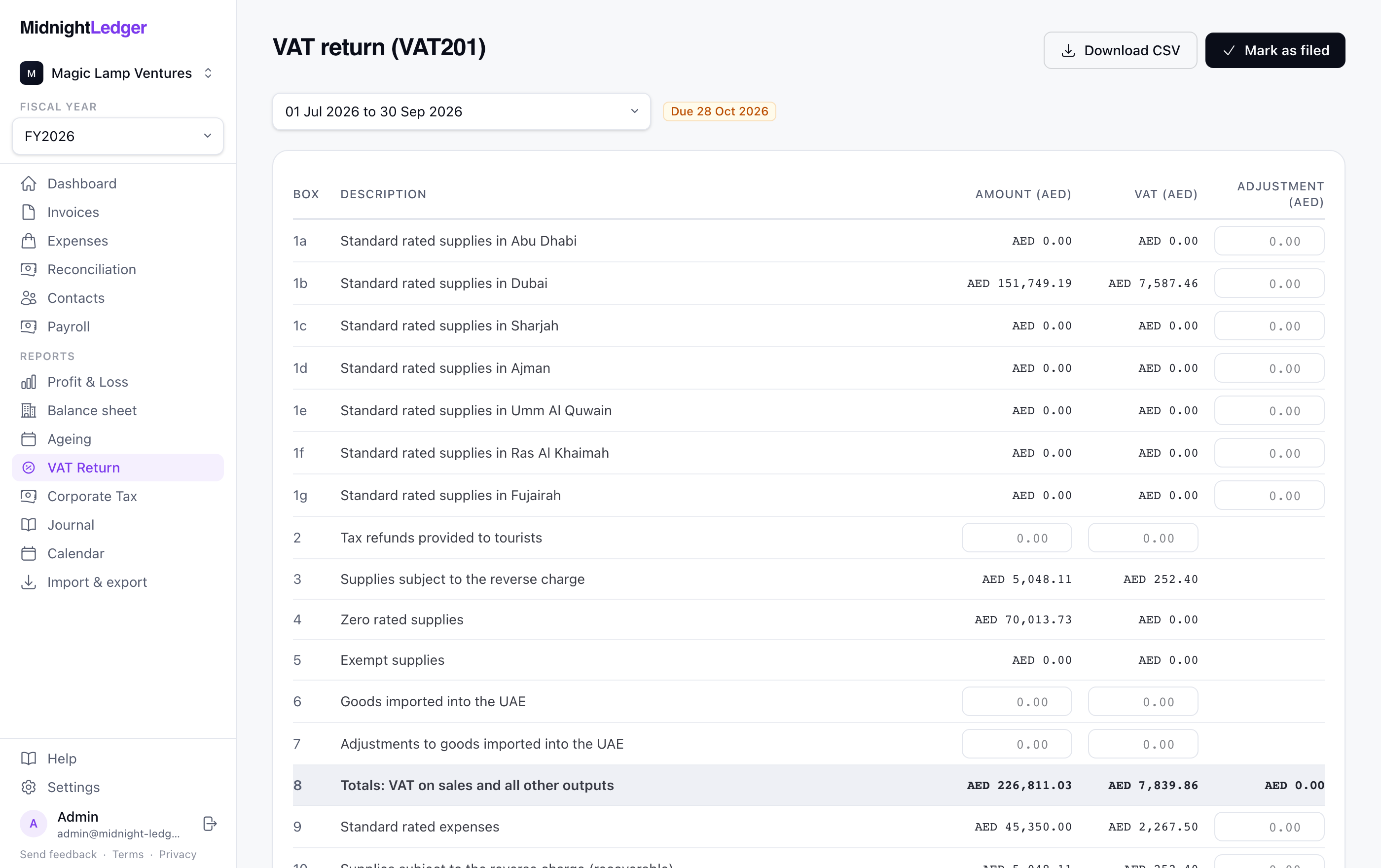Click the Settings gear icon
1381x868 pixels.
29,787
